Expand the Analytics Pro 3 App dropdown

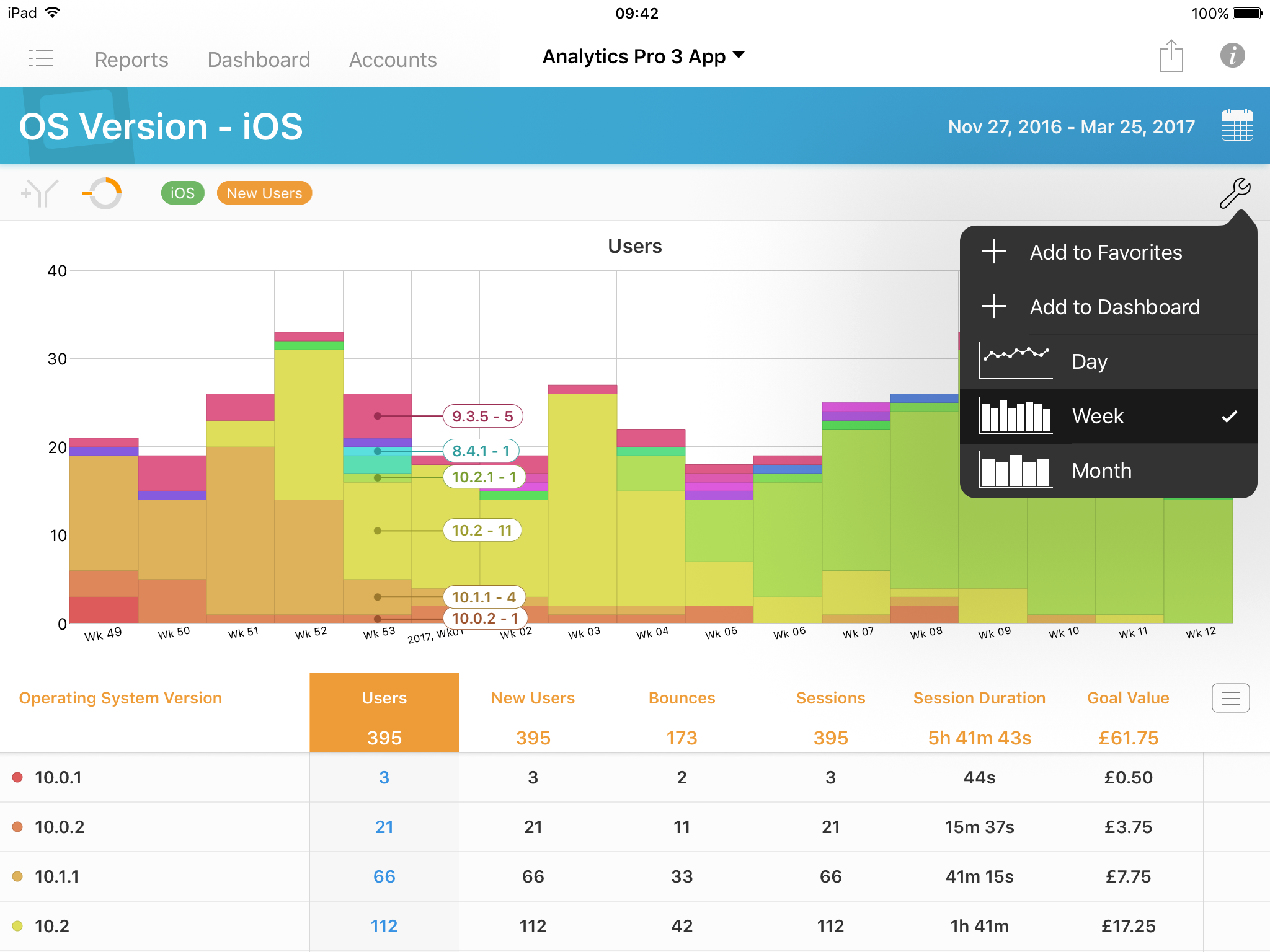click(643, 56)
